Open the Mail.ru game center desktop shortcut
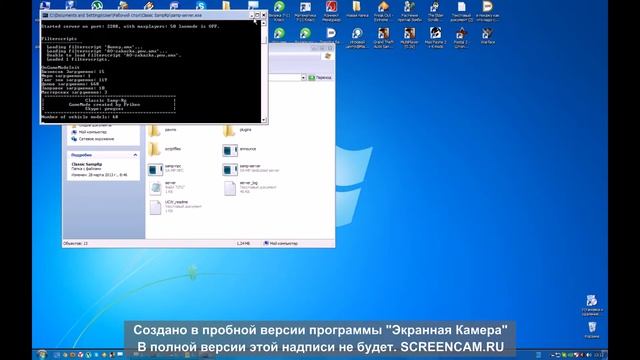The image size is (640, 360). [x=357, y=38]
